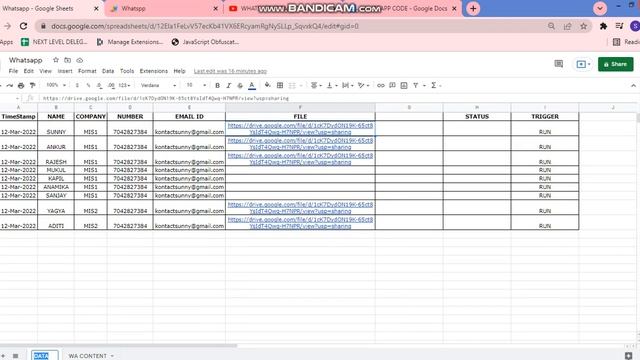The width and height of the screenshot is (640, 360).
Task: Click the cloud document status icon
Action: (80, 60)
